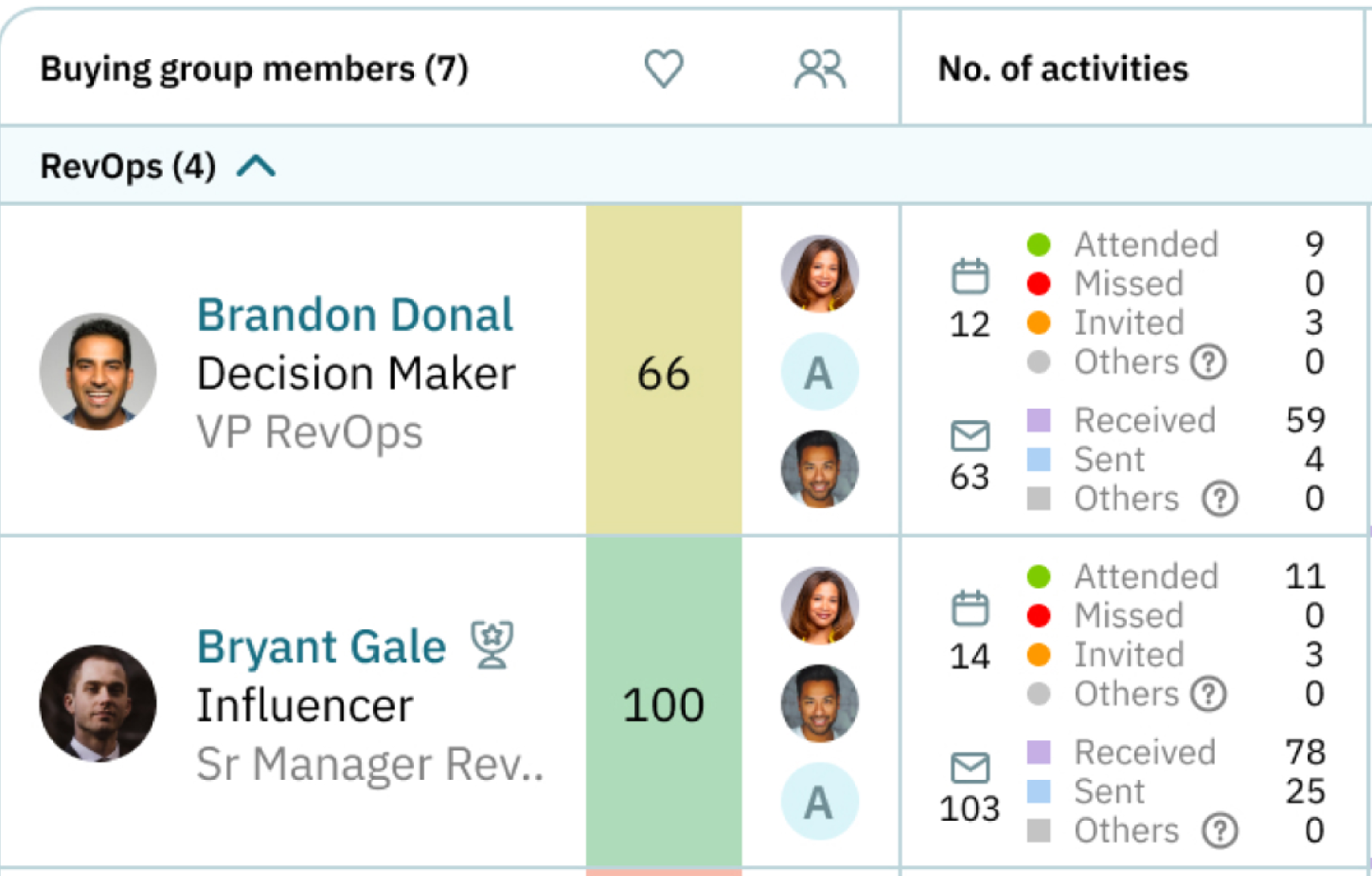Click the 'A' initial avatar in Brandon's row
The height and width of the screenshot is (876, 1372).
[x=820, y=372]
